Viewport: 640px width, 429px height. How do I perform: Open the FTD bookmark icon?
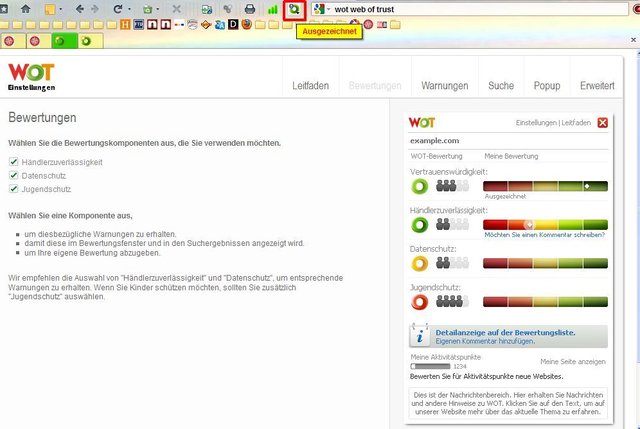point(139,25)
